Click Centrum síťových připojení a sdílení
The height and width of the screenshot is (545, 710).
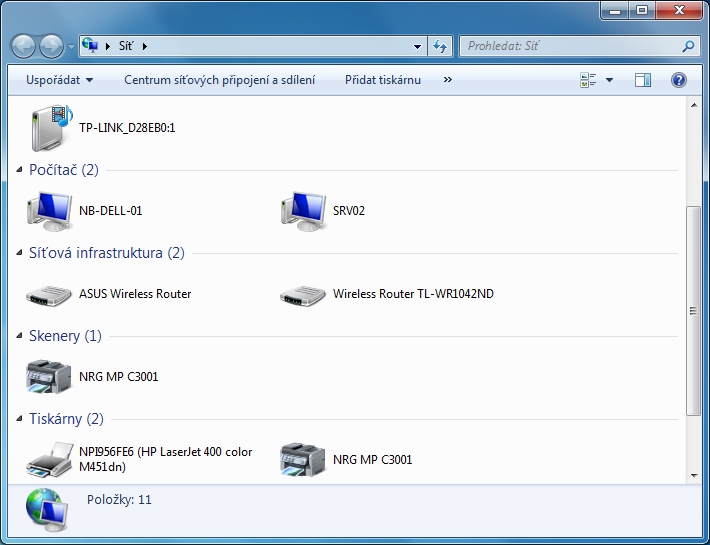(x=219, y=80)
